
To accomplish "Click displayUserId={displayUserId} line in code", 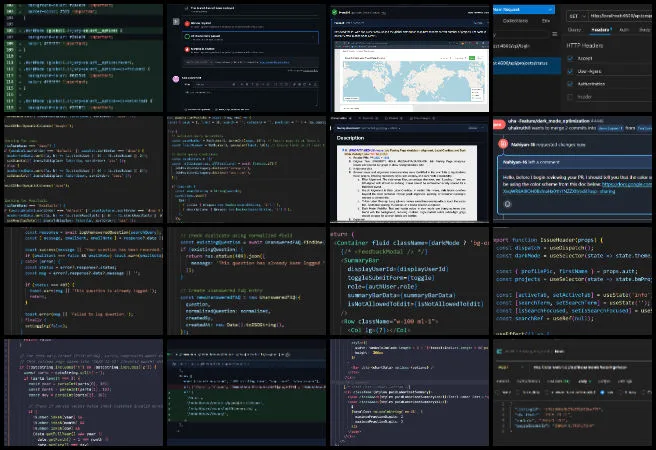I will 397,269.
